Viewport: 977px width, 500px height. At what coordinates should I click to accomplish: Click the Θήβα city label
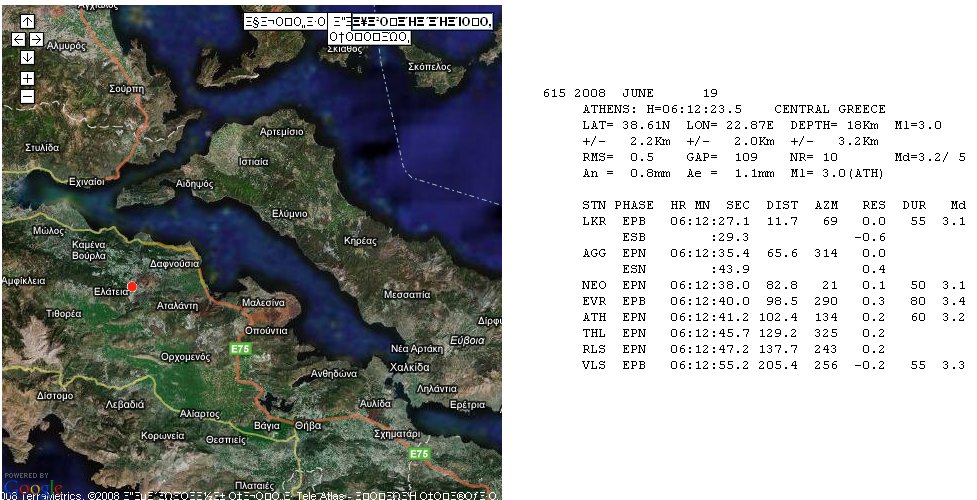[308, 425]
